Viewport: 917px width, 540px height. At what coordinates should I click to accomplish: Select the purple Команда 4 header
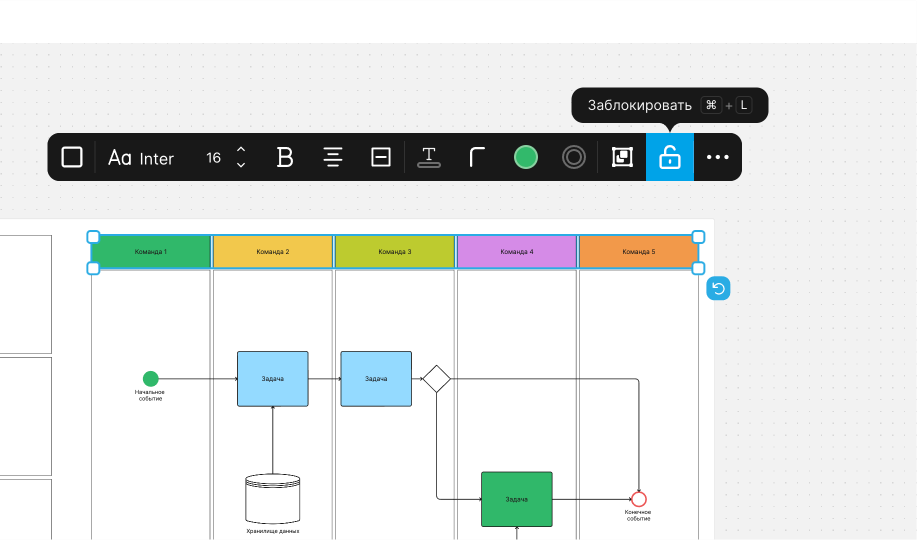(x=517, y=252)
